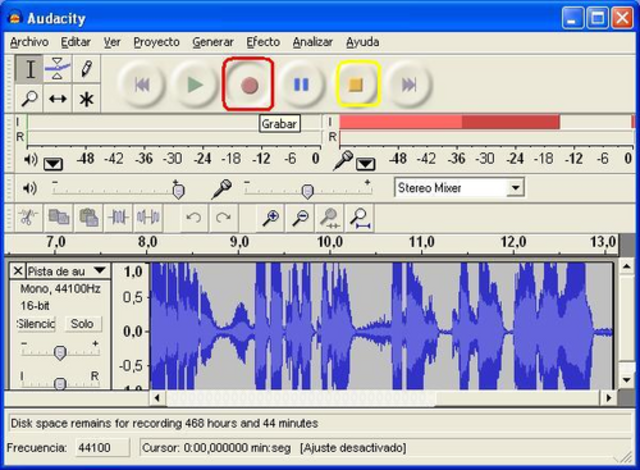The width and height of the screenshot is (640, 470).
Task: Click the yellow Stop button
Action: tap(356, 85)
